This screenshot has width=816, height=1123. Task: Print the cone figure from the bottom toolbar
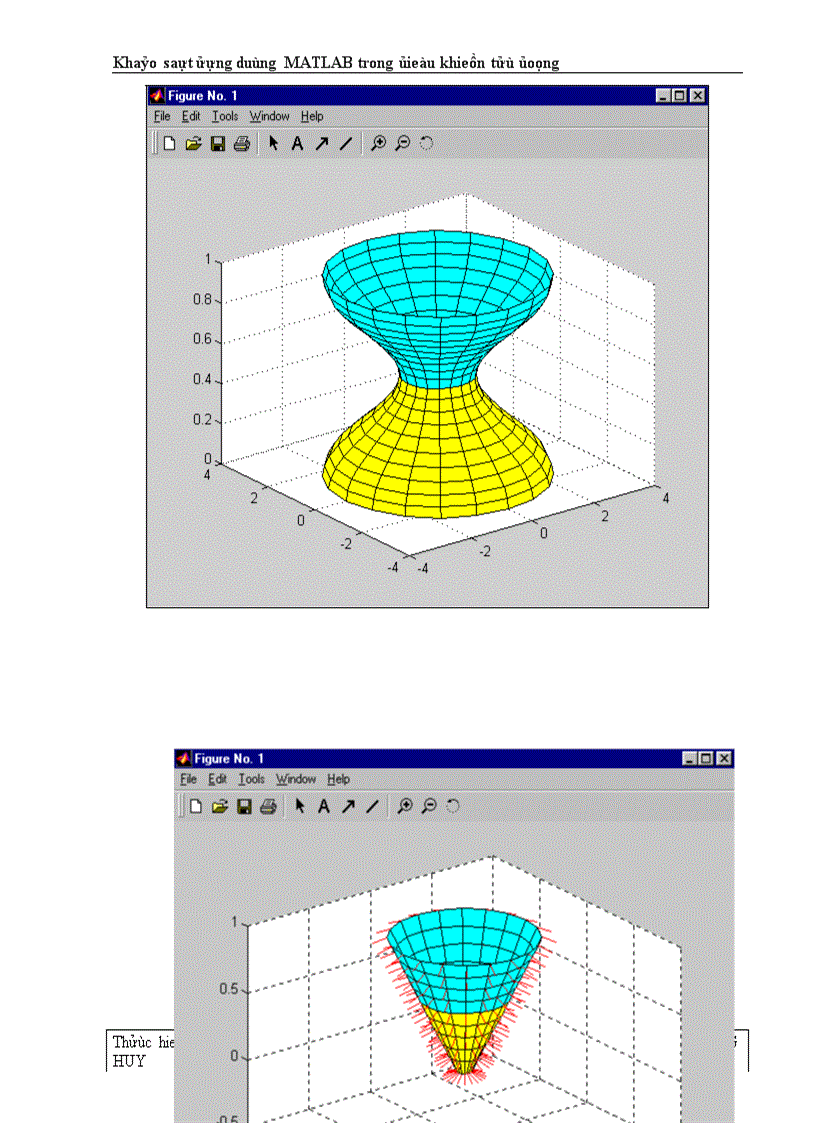click(x=267, y=806)
